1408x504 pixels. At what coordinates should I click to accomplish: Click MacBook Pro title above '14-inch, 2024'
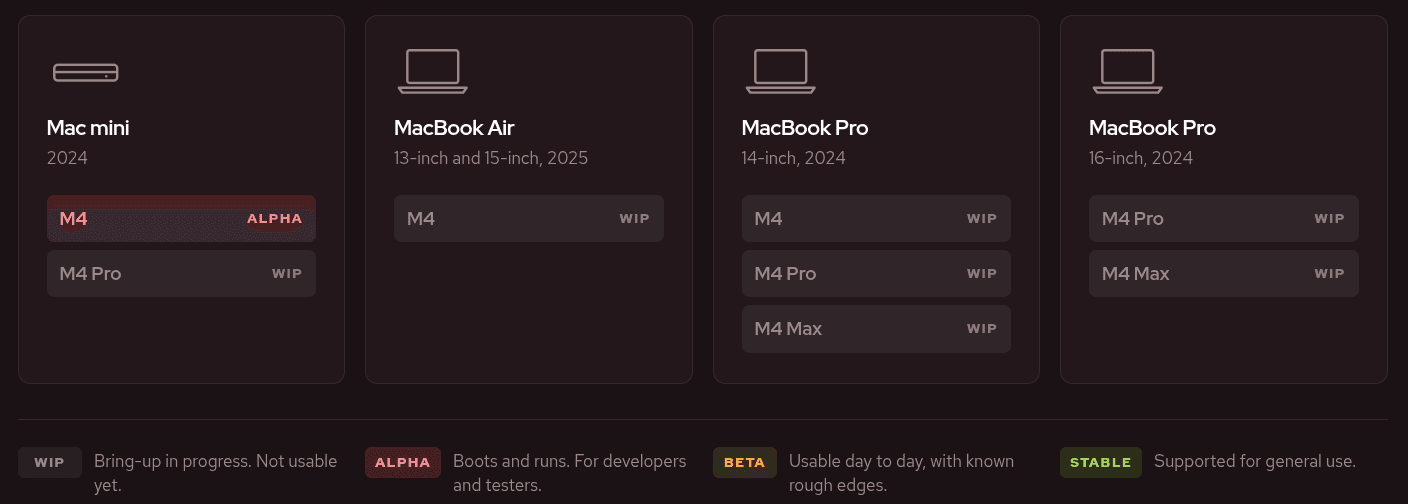tap(805, 128)
